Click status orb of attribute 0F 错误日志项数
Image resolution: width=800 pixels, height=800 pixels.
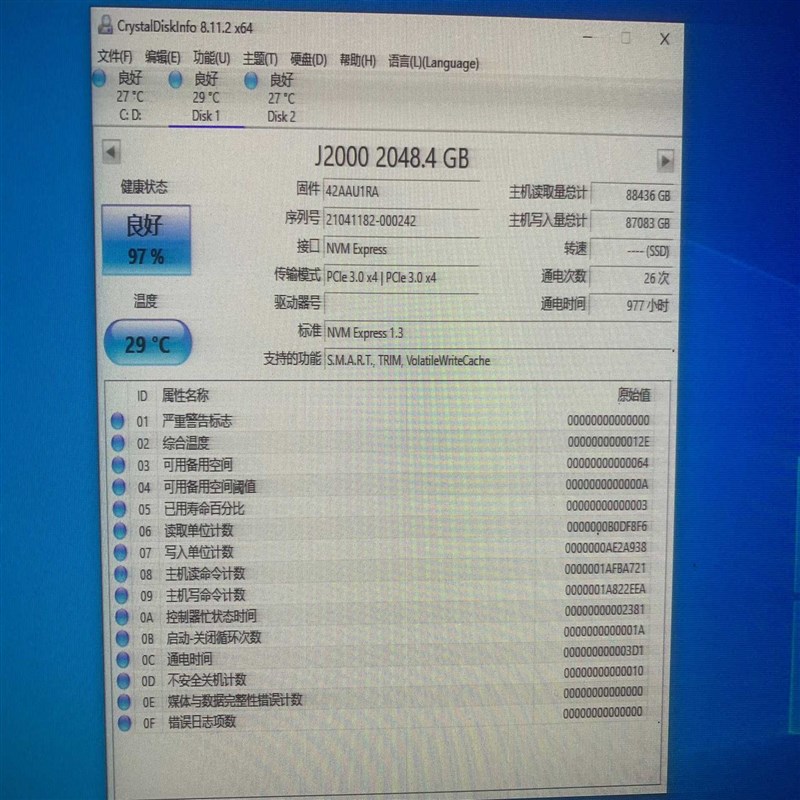click(x=124, y=722)
